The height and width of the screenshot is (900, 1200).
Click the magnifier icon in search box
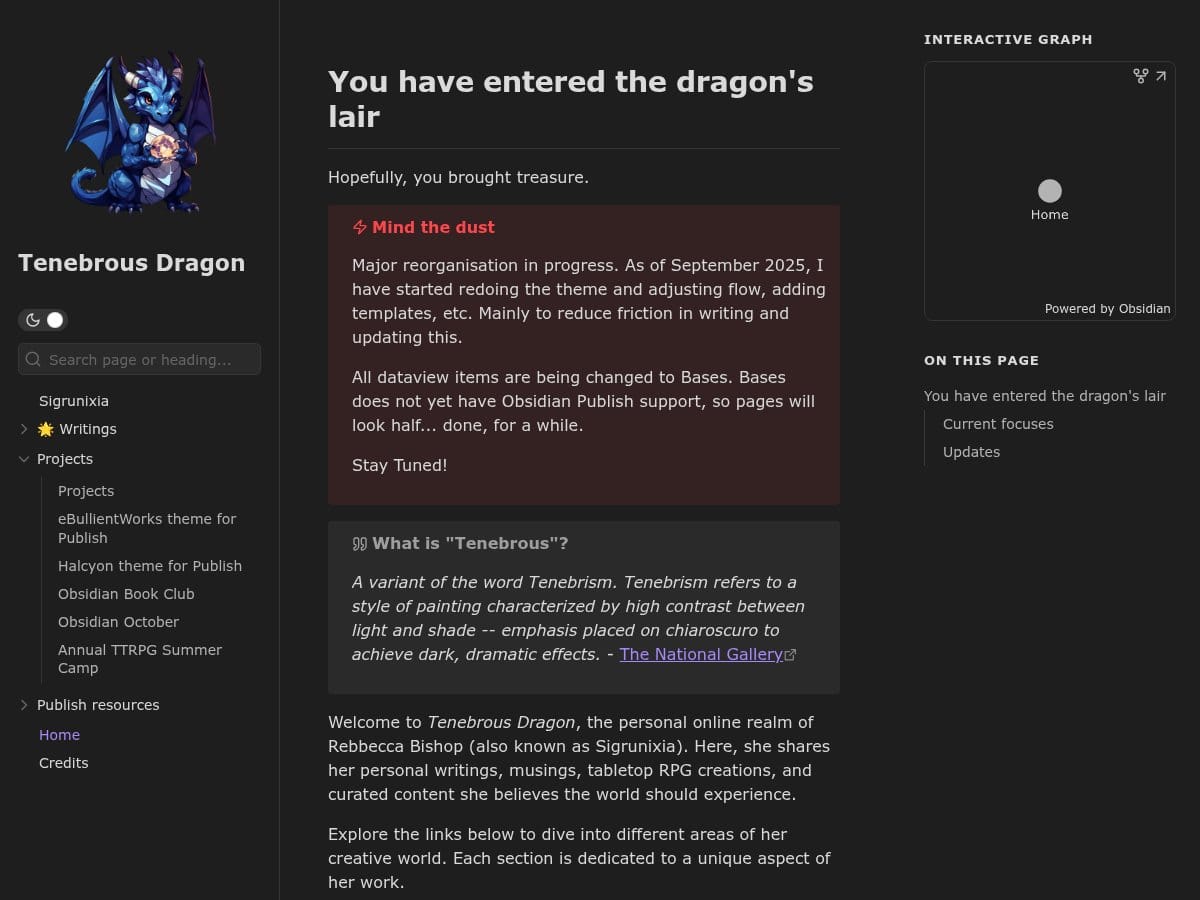(x=33, y=360)
